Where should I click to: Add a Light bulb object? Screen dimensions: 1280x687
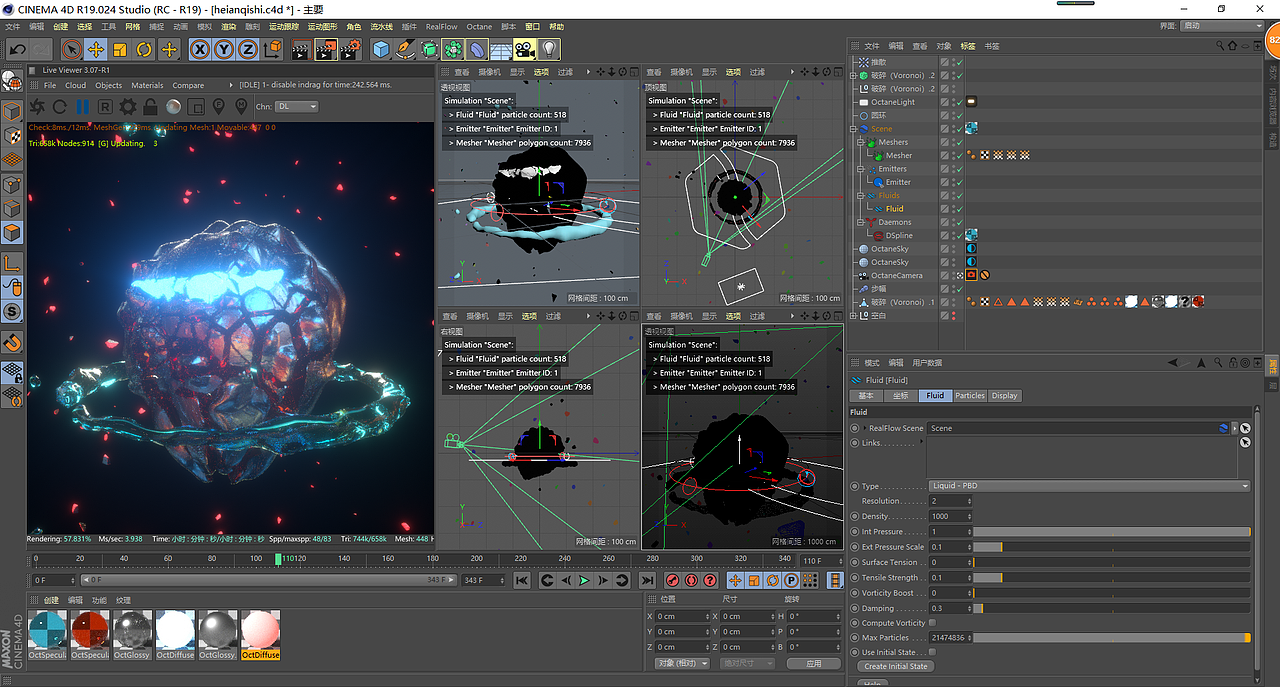[x=549, y=49]
